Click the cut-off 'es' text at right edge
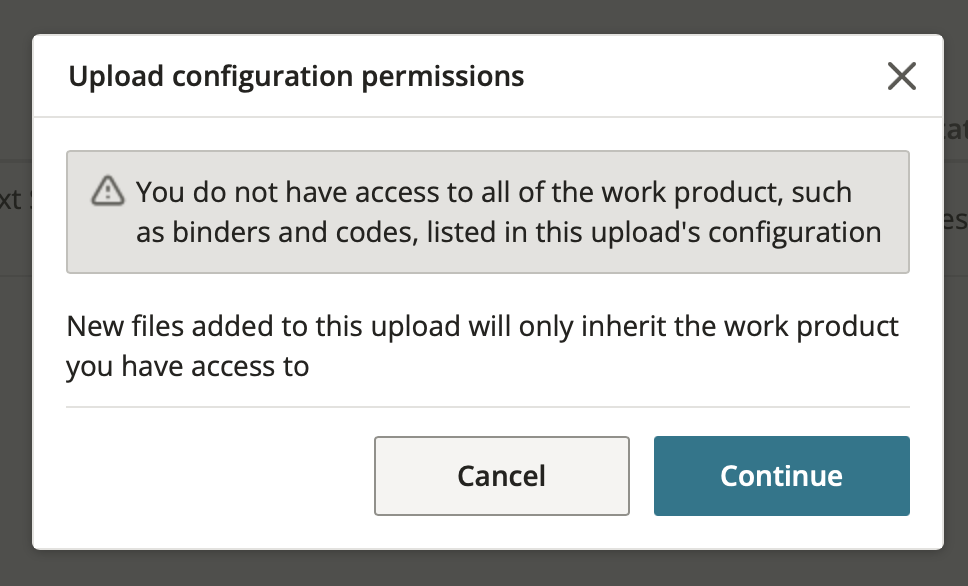 (956, 220)
